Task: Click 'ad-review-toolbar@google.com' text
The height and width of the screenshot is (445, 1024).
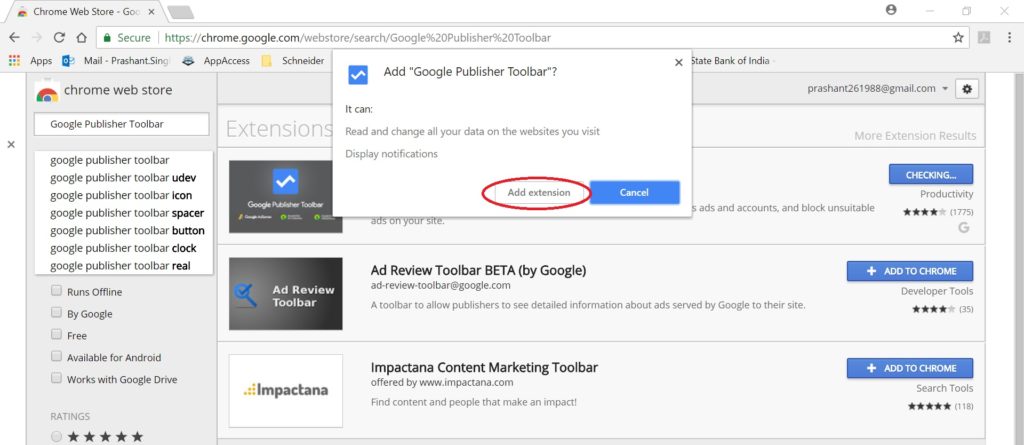Action: click(440, 286)
